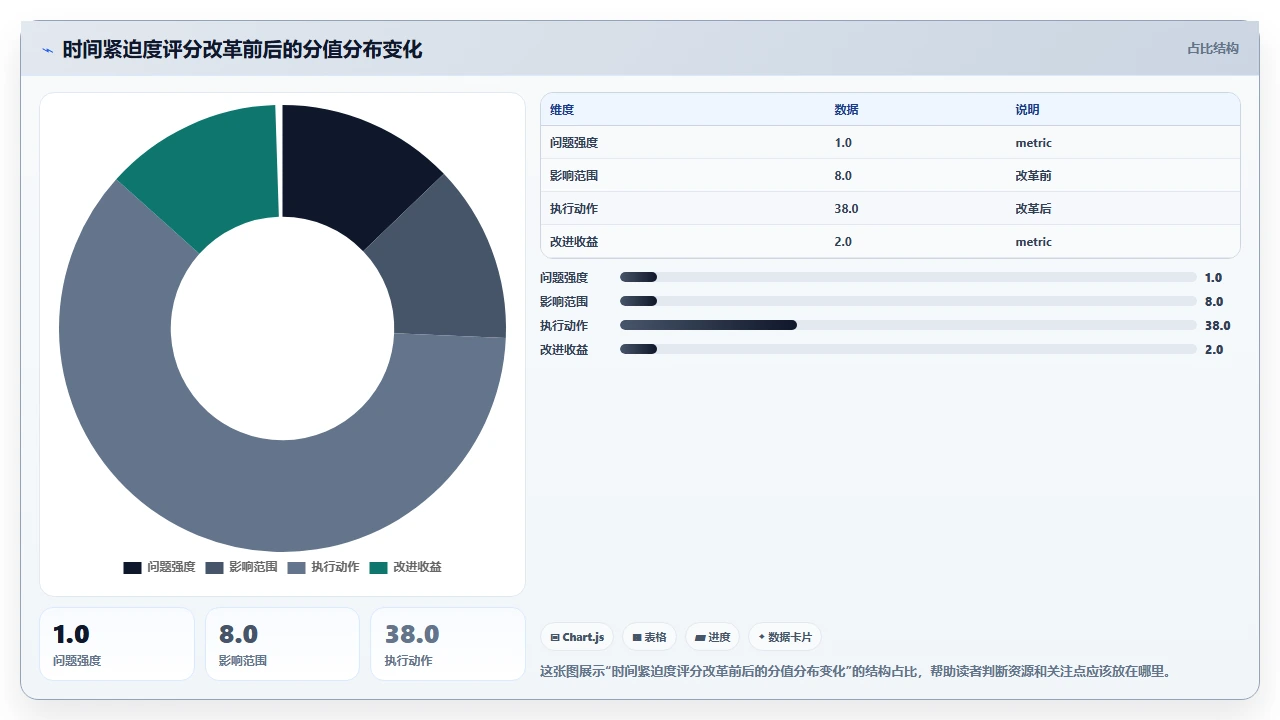Select the slate donut slice on right
1280x720 pixels.
(x=445, y=265)
